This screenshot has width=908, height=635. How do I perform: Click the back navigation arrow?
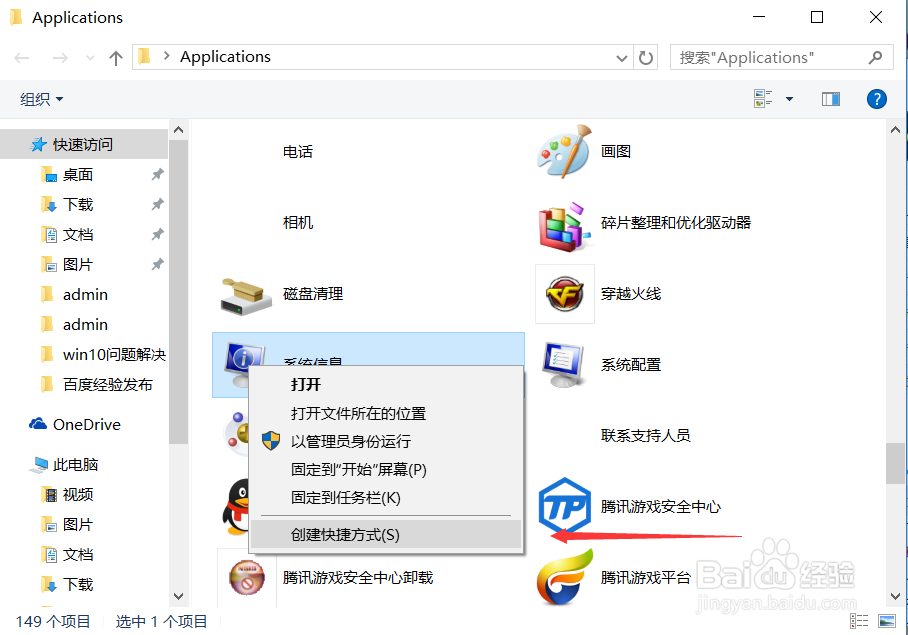[x=20, y=57]
